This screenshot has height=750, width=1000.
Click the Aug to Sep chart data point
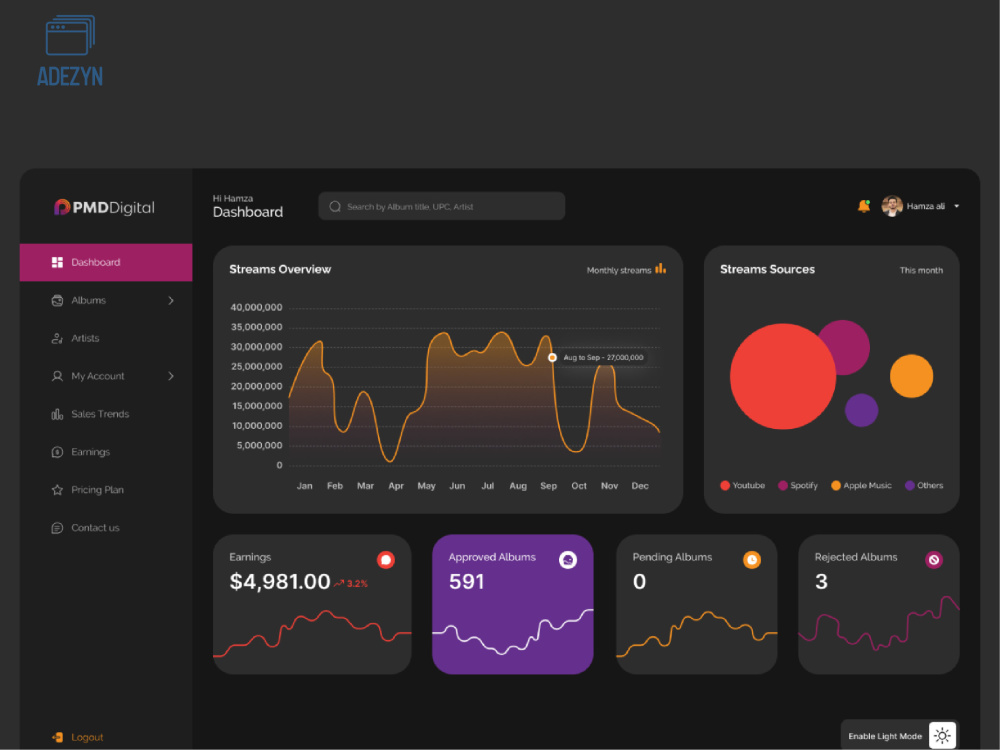click(x=552, y=358)
